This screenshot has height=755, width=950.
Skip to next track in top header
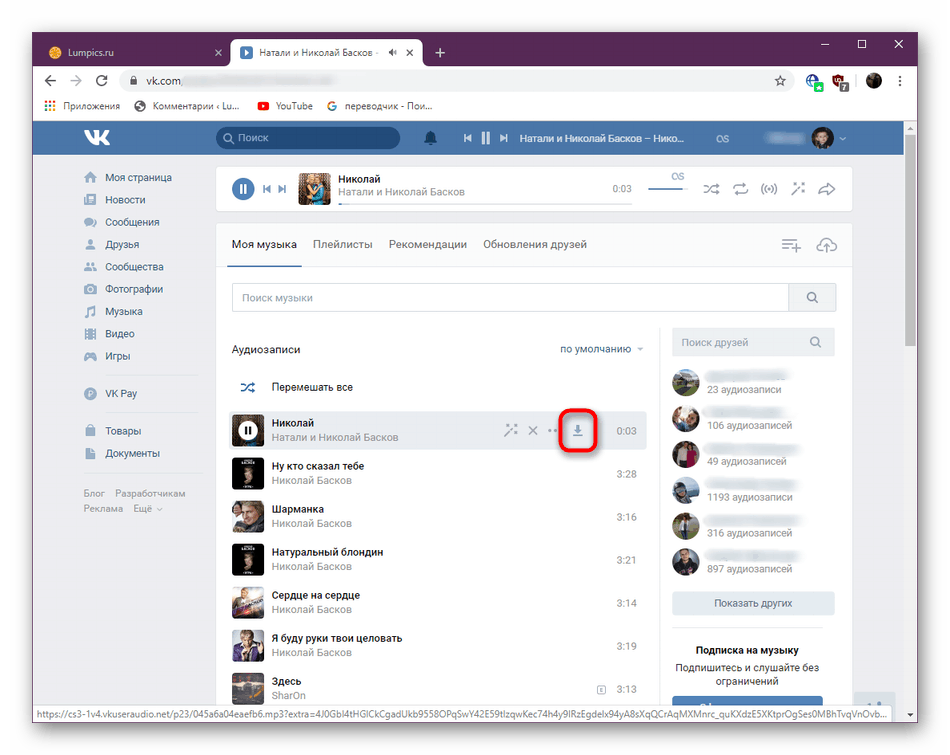pos(503,138)
